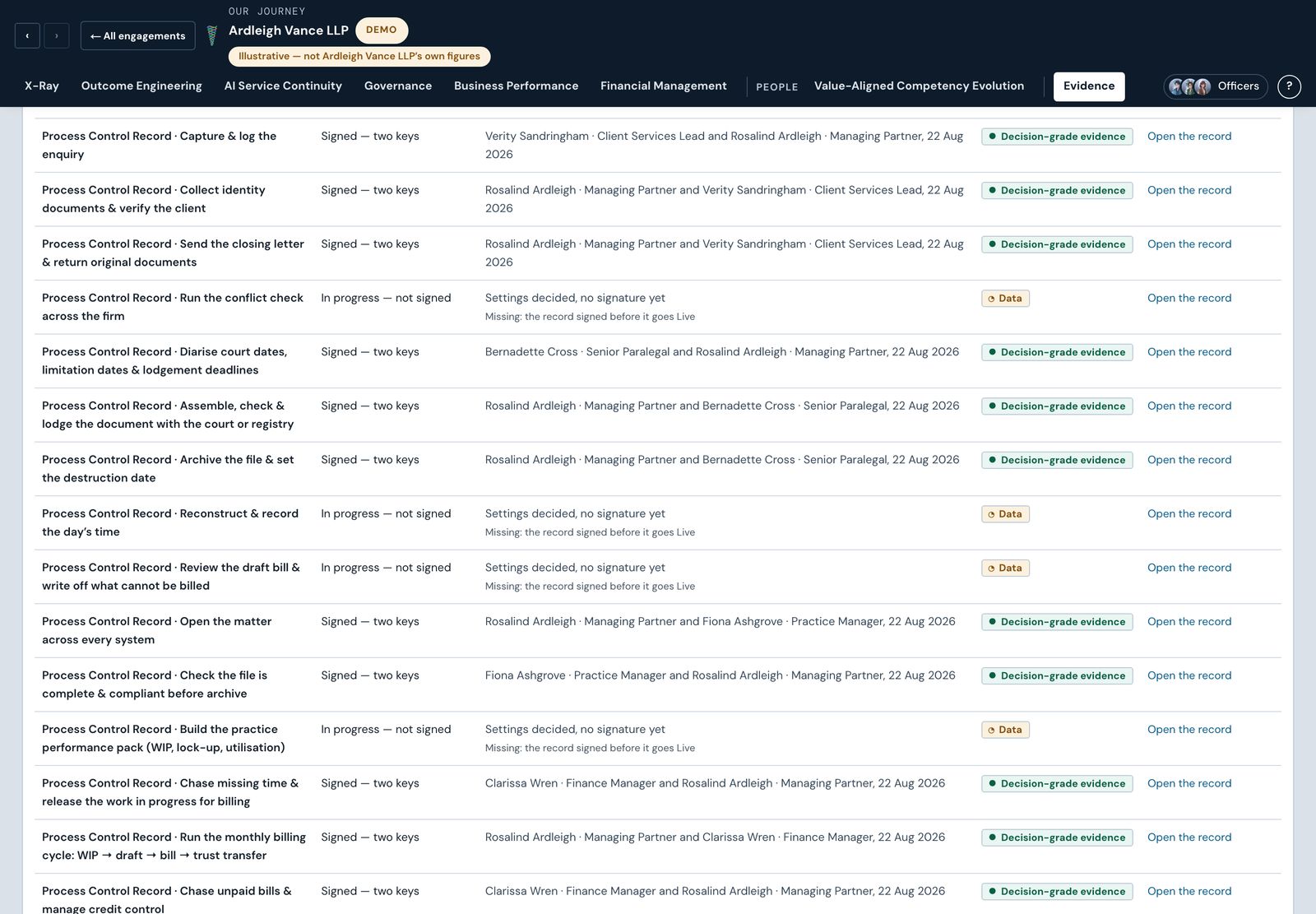This screenshot has height=914, width=1316.
Task: Click the Data badge on Review the draft bill row
Action: [1005, 568]
